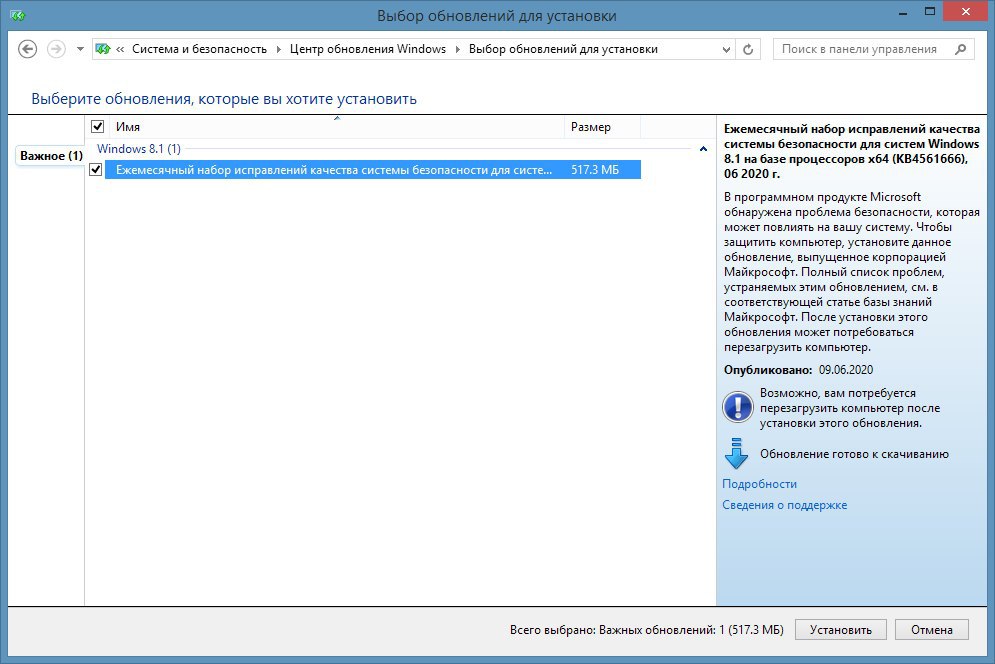Click the blue download arrow icon

click(x=736, y=453)
